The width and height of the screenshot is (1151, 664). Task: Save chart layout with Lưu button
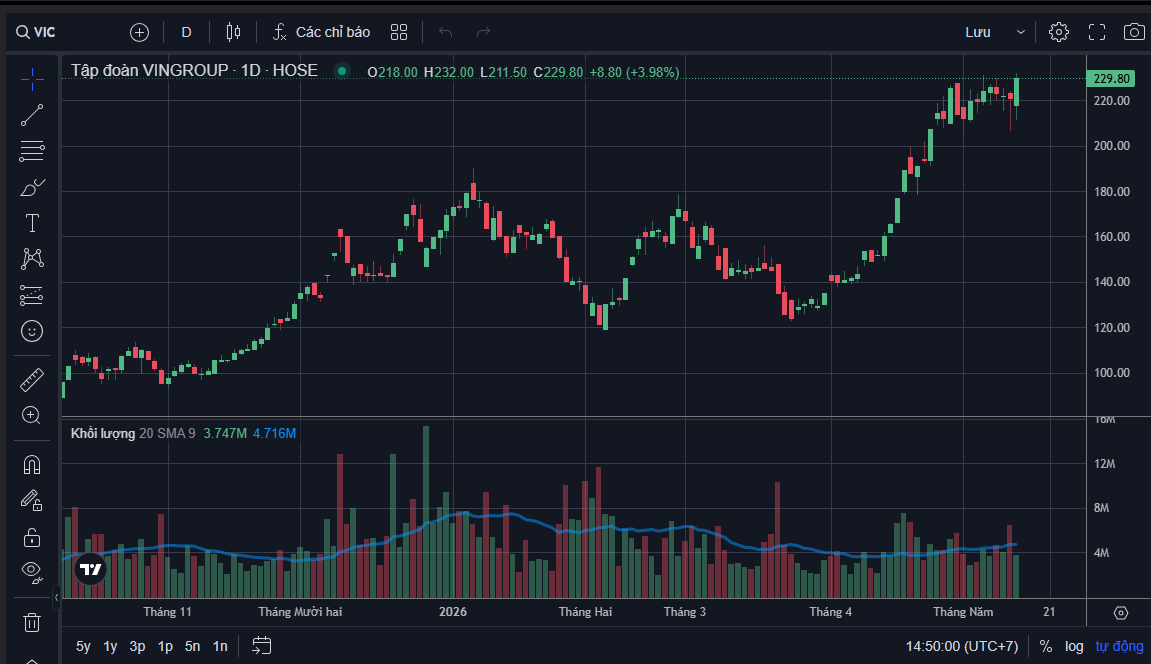coord(978,32)
